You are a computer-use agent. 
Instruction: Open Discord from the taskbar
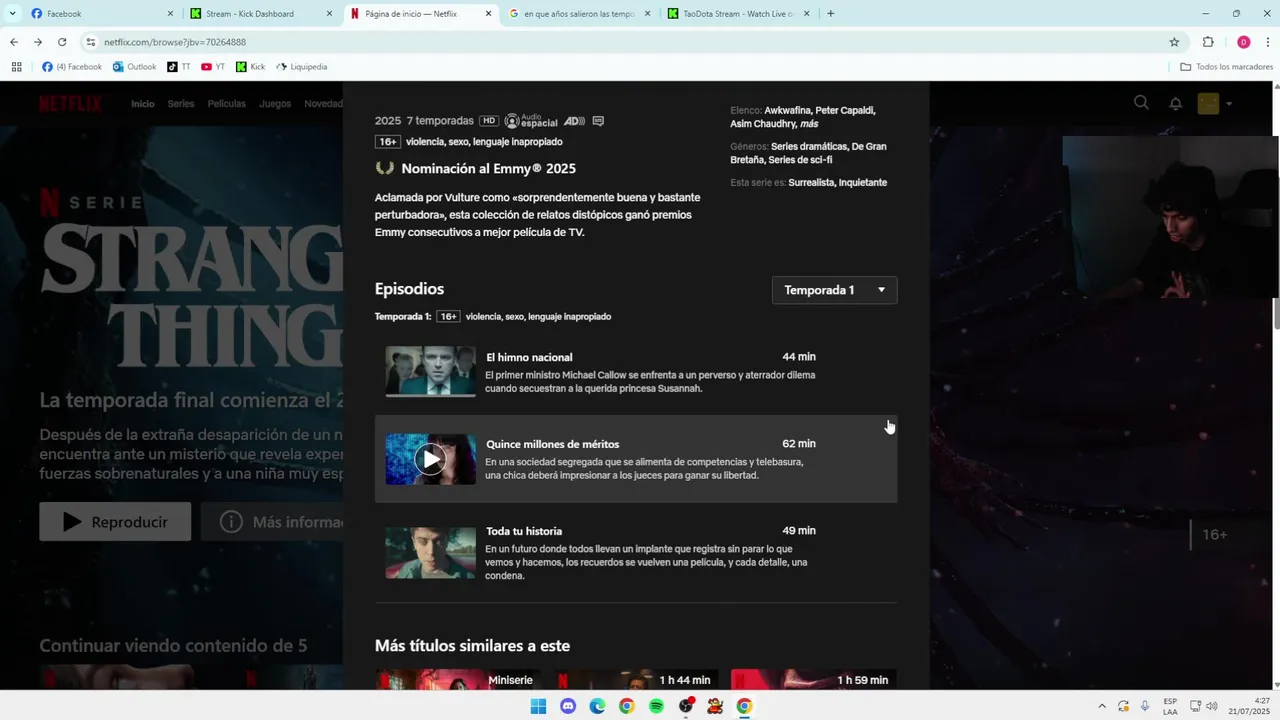point(568,706)
